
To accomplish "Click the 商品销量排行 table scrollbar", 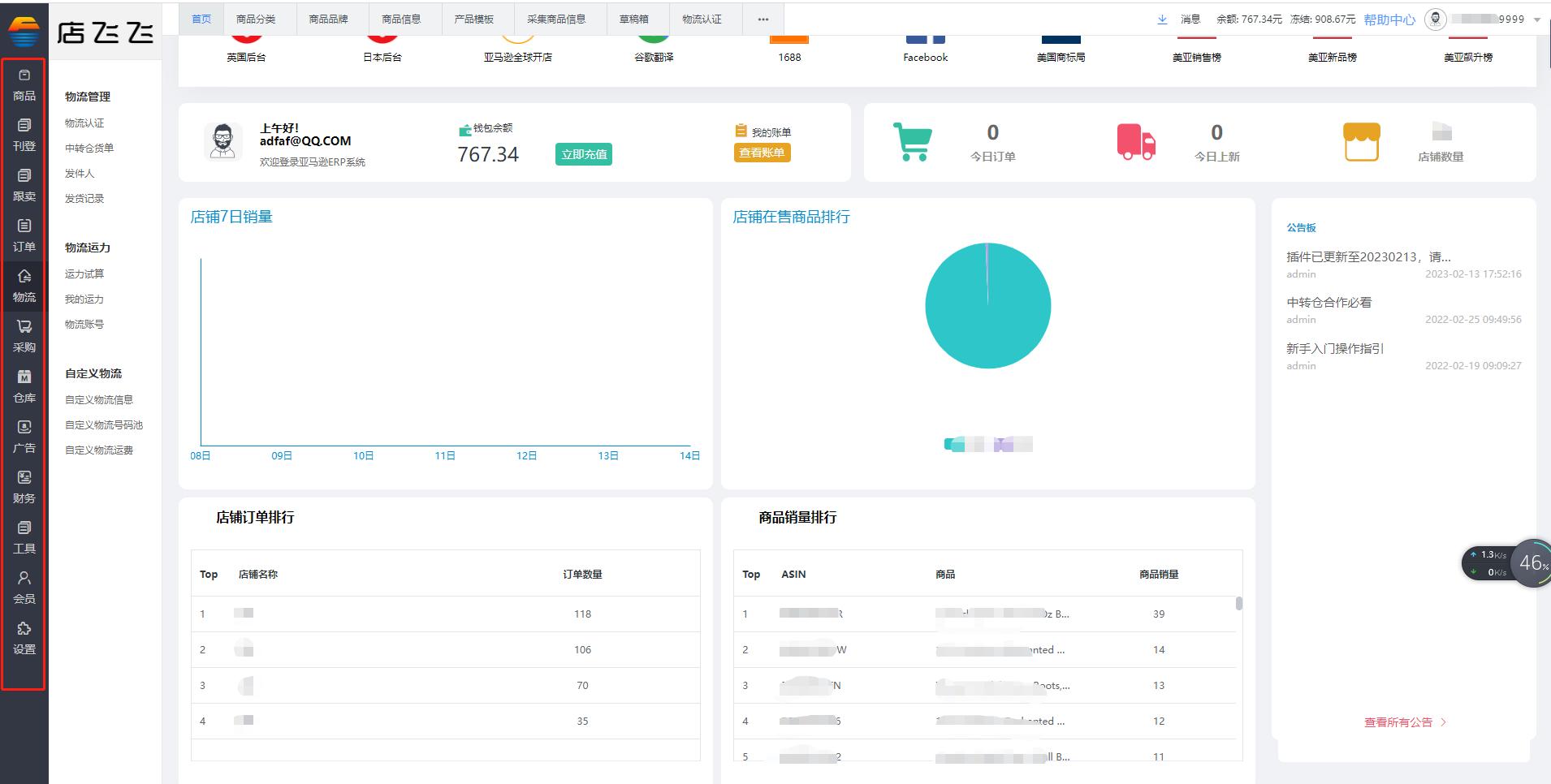I will coord(1239,603).
